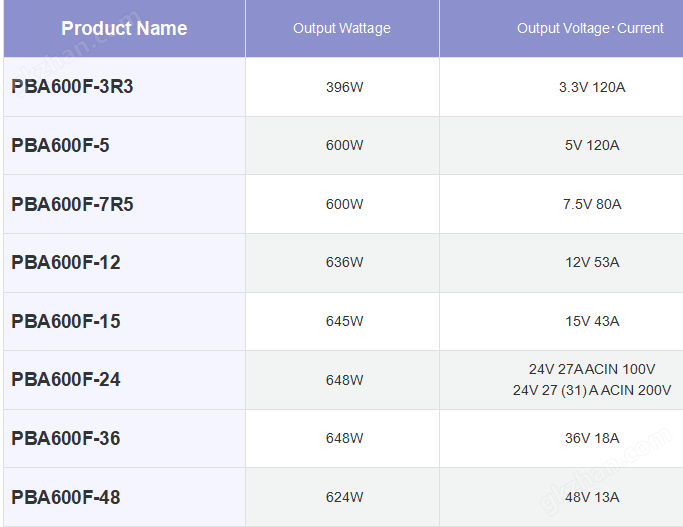Screen dimensions: 683x527
Task: Click the 636W output wattage value
Action: (x=344, y=262)
